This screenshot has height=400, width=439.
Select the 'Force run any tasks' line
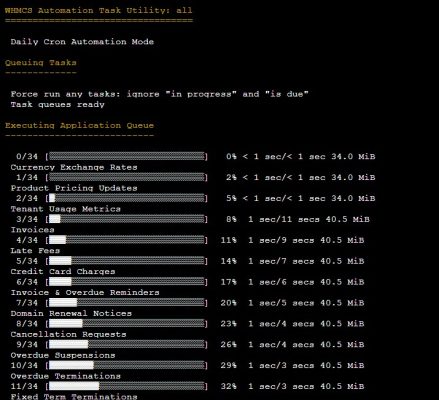point(159,94)
